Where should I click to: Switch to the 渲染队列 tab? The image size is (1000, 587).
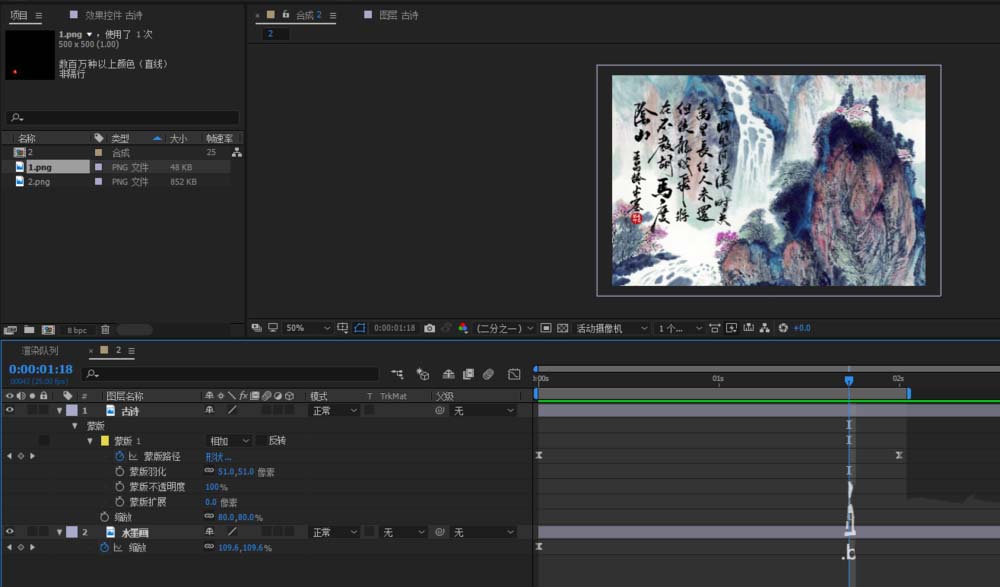pyautogui.click(x=41, y=351)
